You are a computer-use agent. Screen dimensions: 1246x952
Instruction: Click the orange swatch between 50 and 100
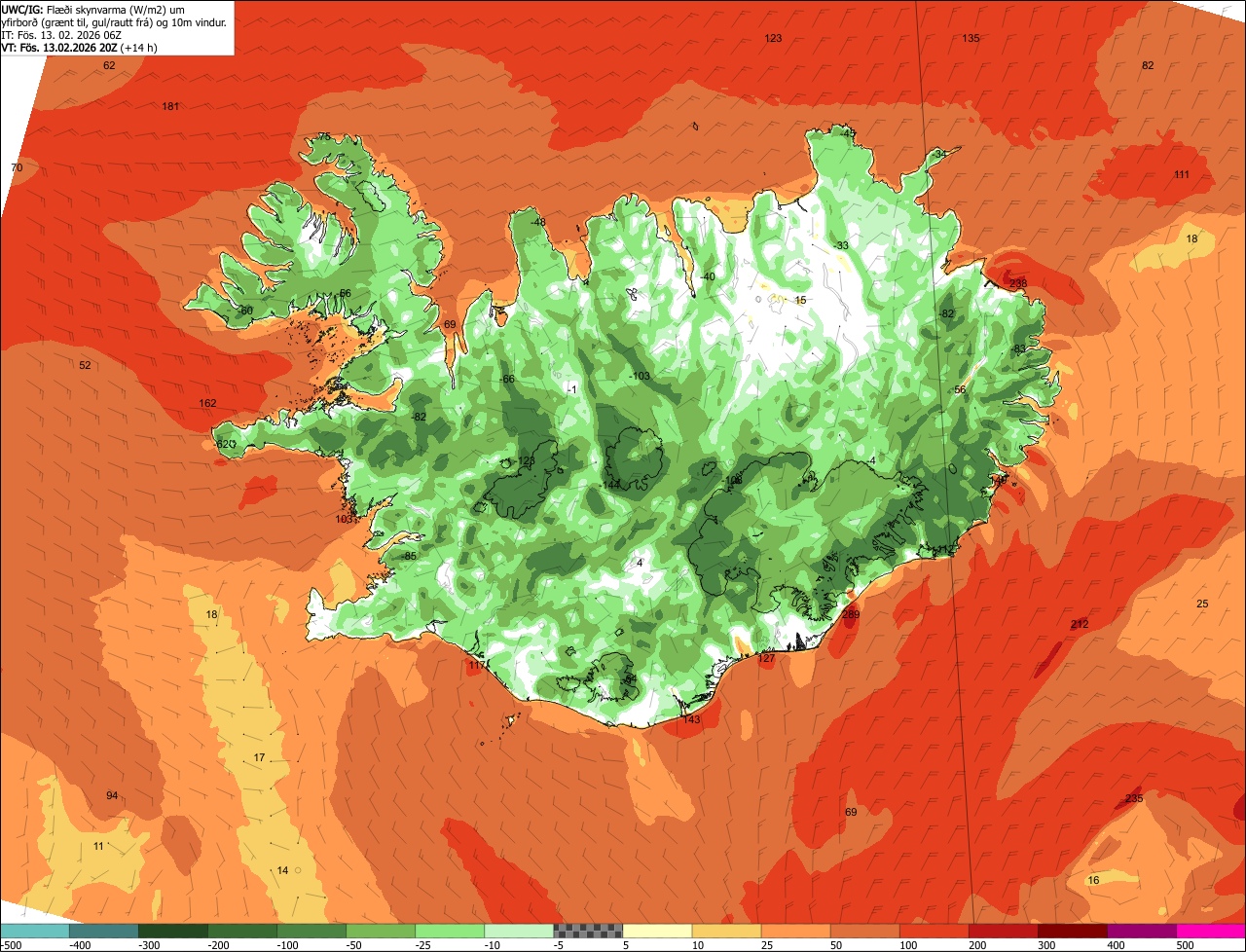[x=865, y=931]
